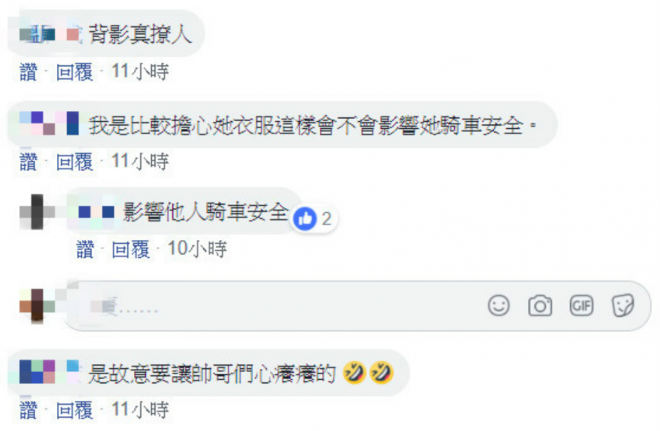The image size is (660, 431).
Task: Open the GIF picker in reply box
Action: click(581, 306)
